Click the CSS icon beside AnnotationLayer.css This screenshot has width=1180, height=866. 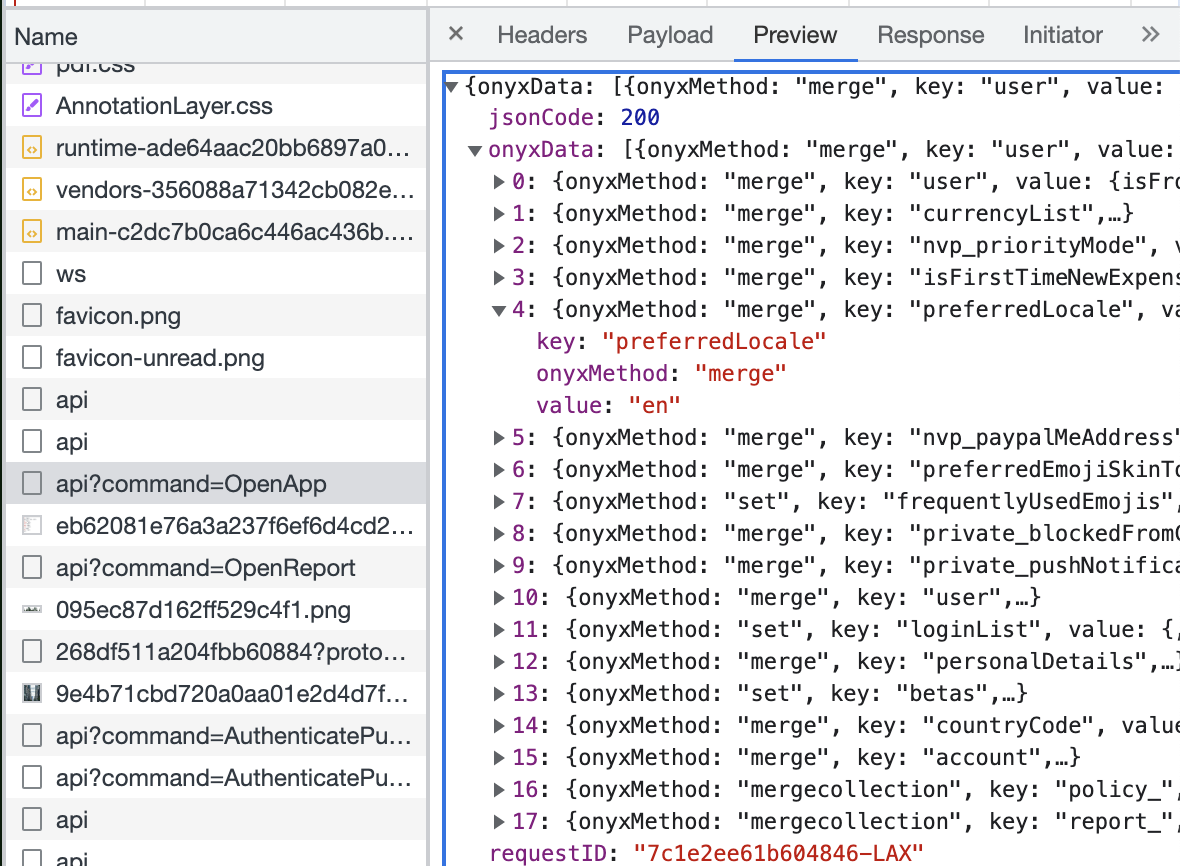click(x=32, y=105)
